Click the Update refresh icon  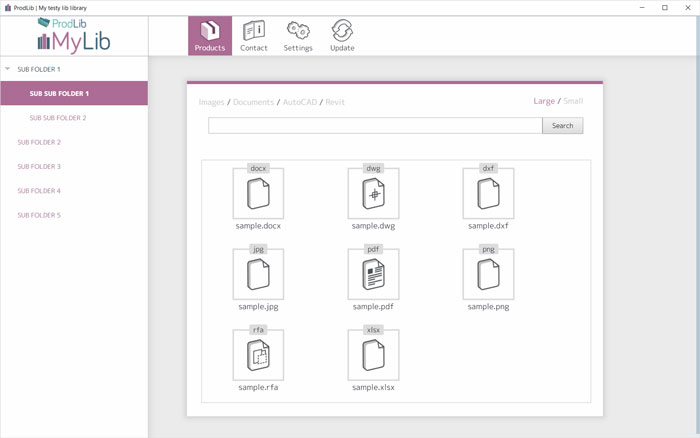[342, 36]
